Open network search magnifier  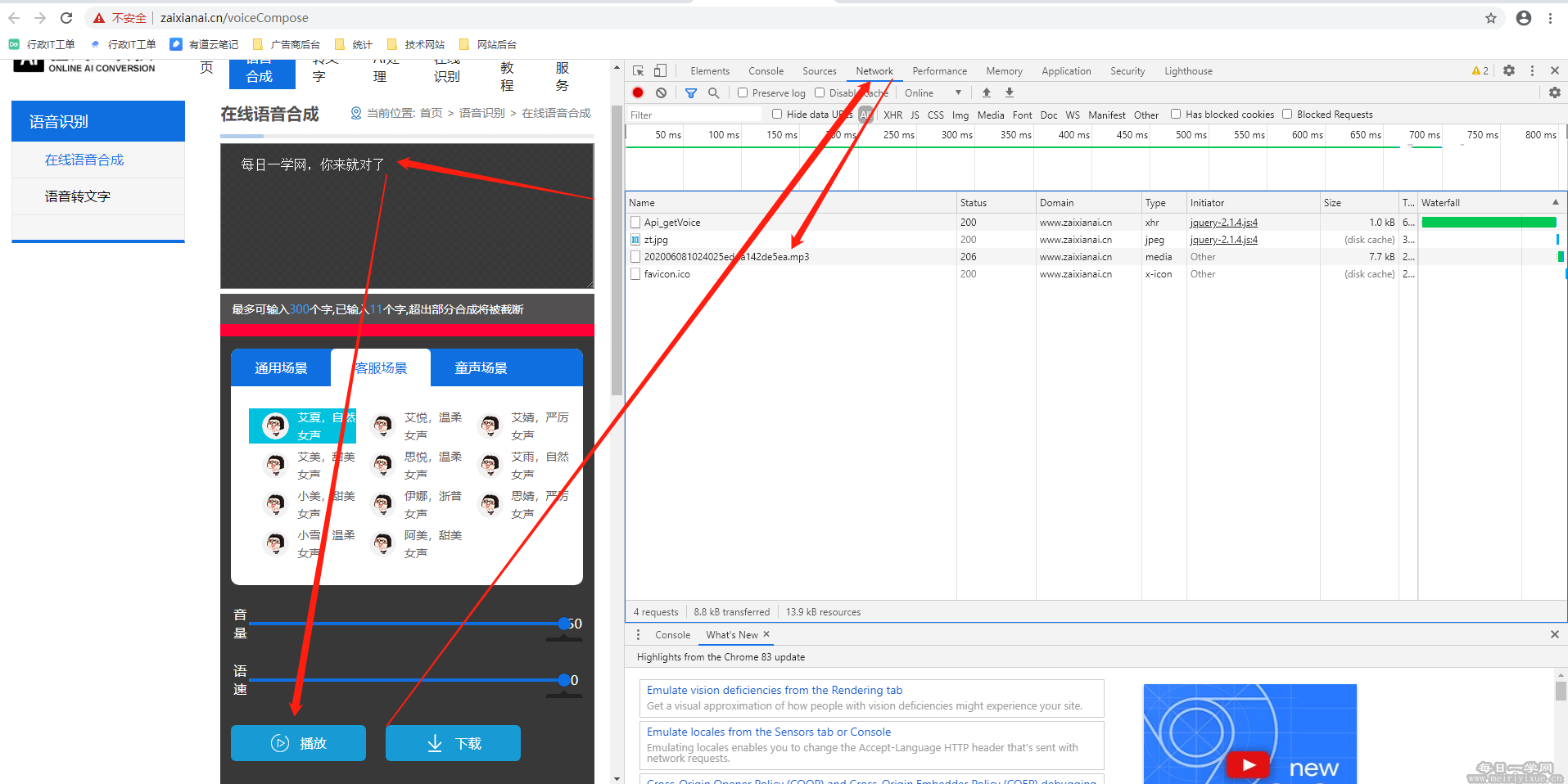tap(714, 93)
